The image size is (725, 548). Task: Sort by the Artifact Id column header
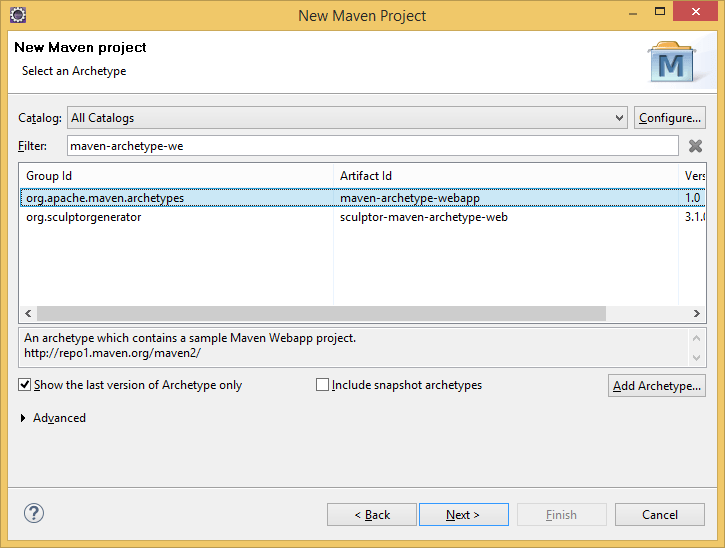click(x=506, y=176)
